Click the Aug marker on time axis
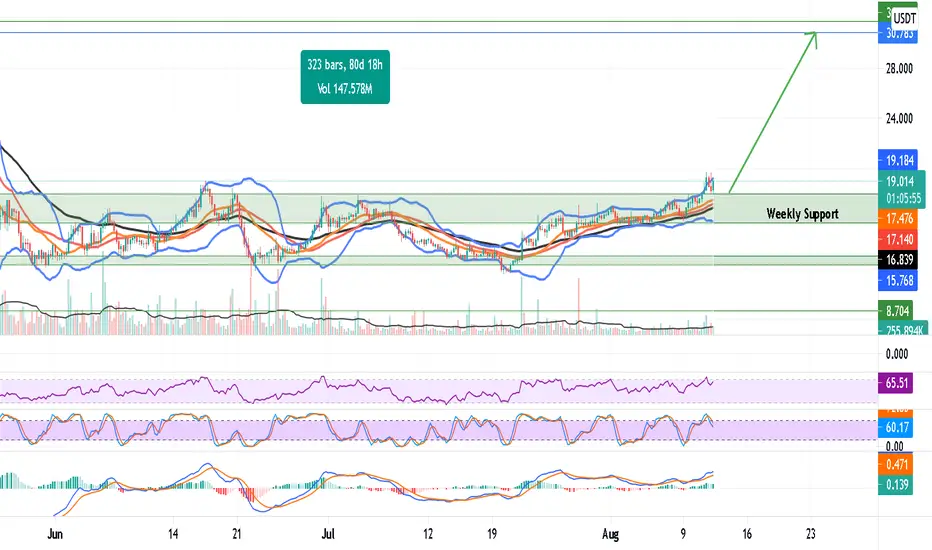This screenshot has width=932, height=550. [x=610, y=534]
